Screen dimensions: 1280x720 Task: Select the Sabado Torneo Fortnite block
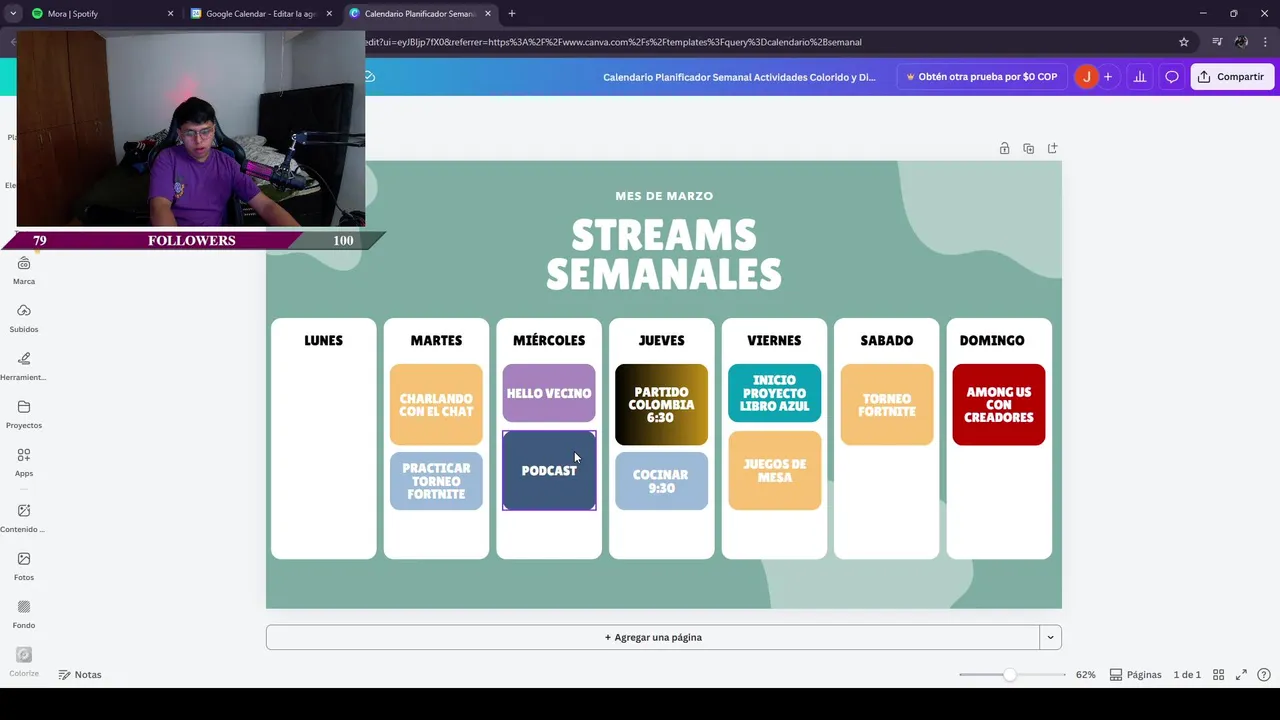pos(887,405)
